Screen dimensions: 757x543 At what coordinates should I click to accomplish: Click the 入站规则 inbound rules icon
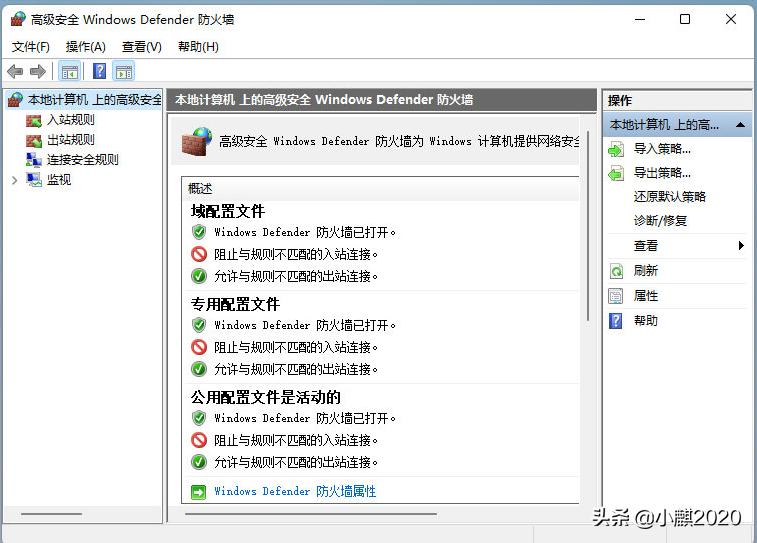pos(33,120)
